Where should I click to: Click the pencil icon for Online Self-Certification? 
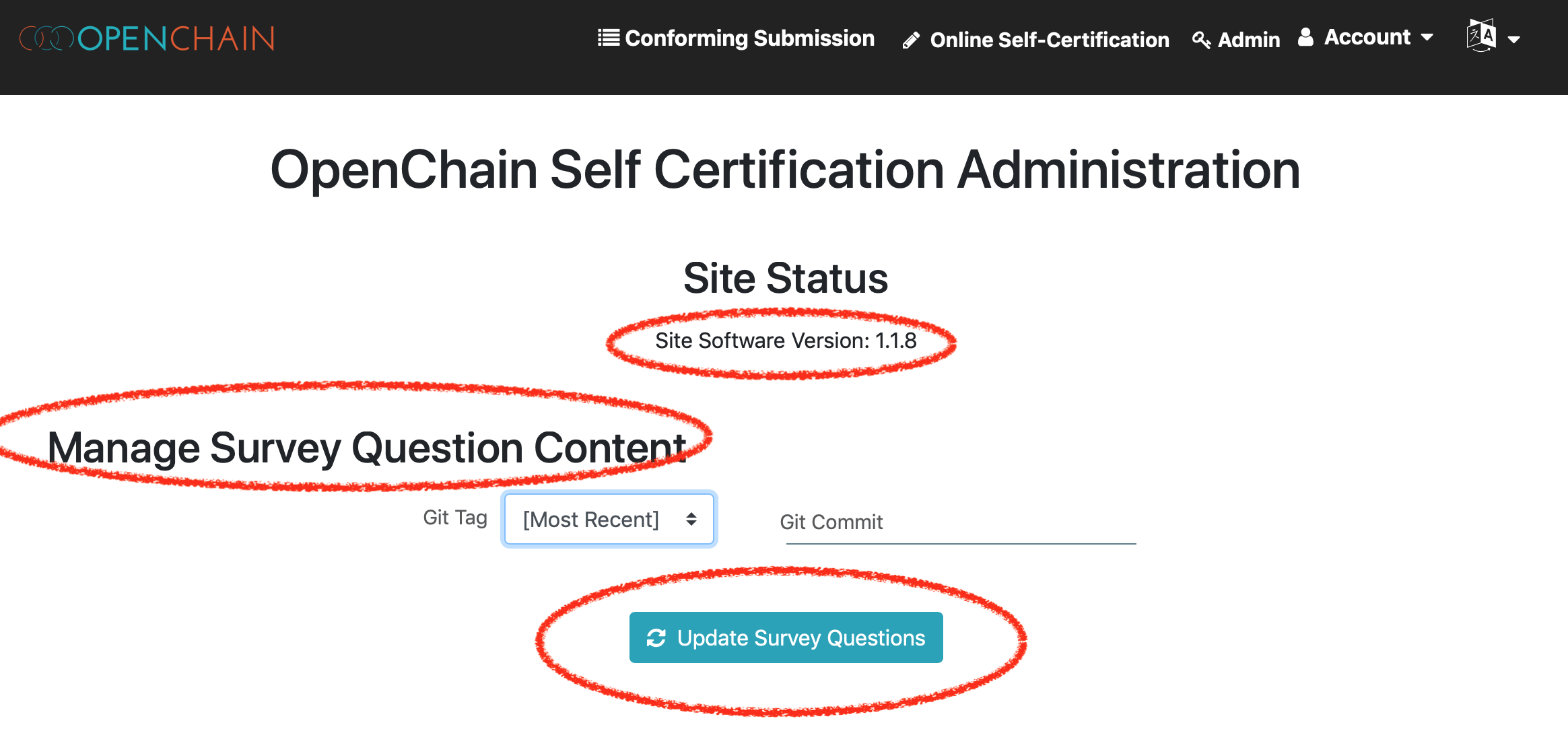912,40
